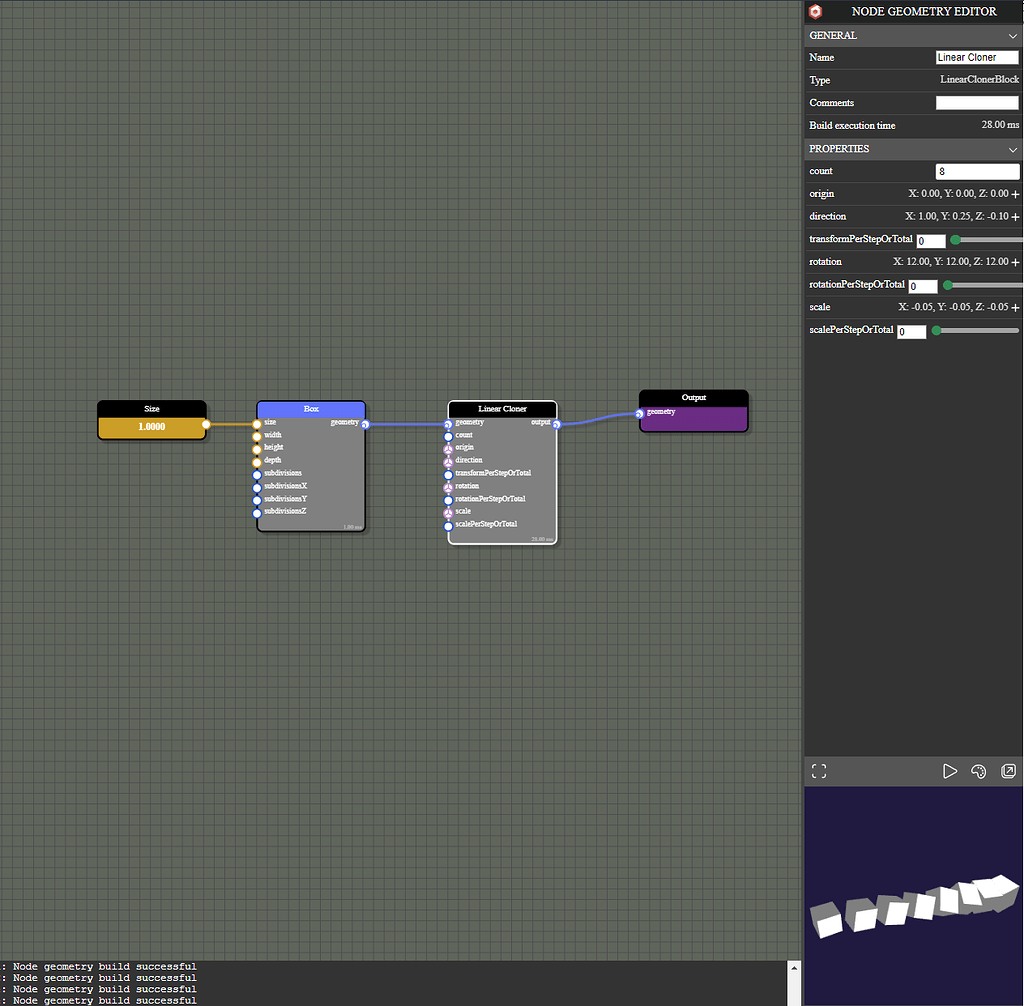
Task: Click the Node Geometry Editor hexagon logo
Action: coord(813,11)
